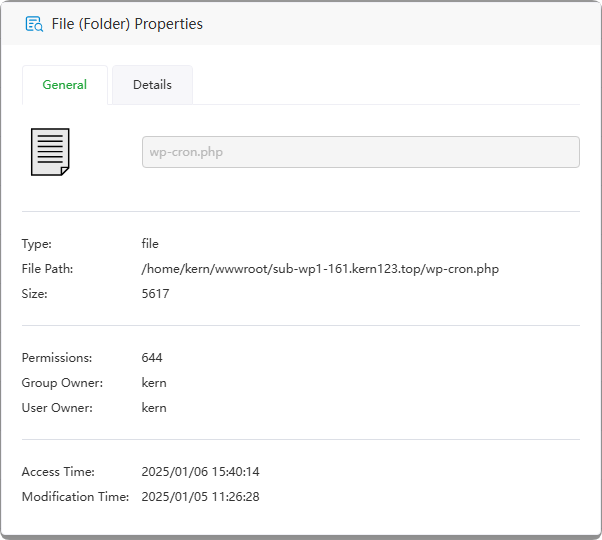Click the size value 5617
The image size is (602, 540).
(156, 294)
